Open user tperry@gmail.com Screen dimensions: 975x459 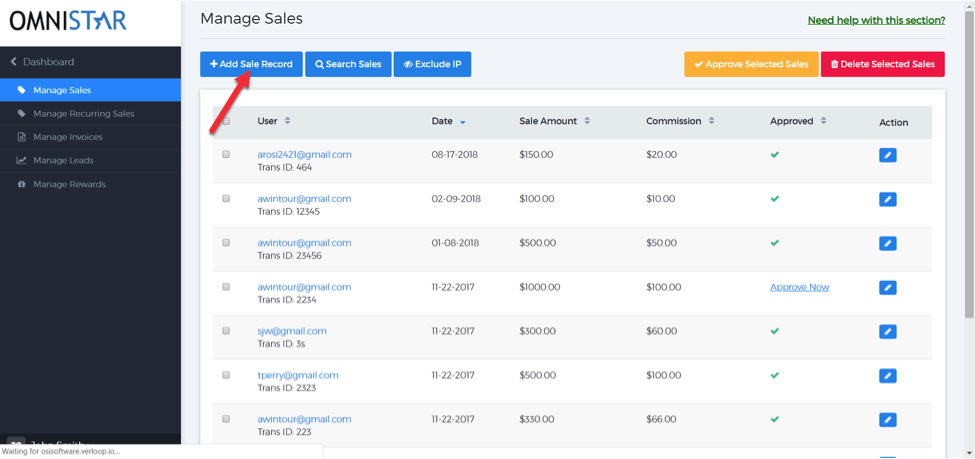coord(298,376)
